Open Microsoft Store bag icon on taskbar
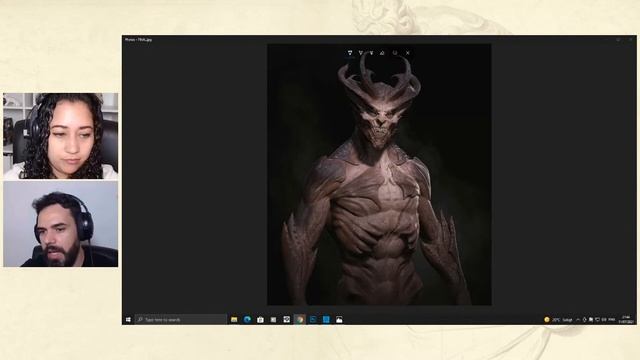The height and width of the screenshot is (360, 640). tap(260, 320)
